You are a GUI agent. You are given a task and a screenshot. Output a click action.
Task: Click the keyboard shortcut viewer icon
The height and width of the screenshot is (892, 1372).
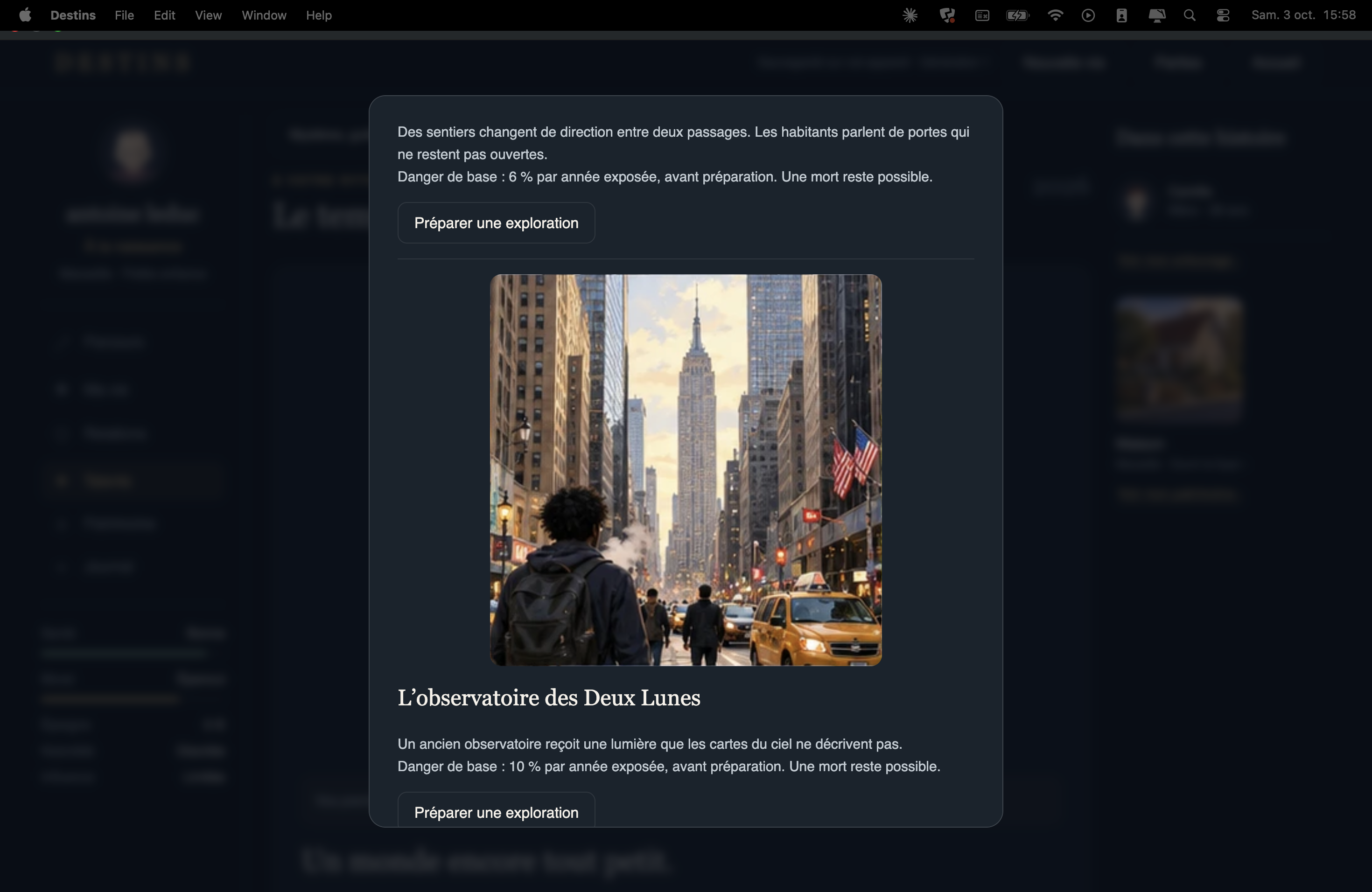982,15
